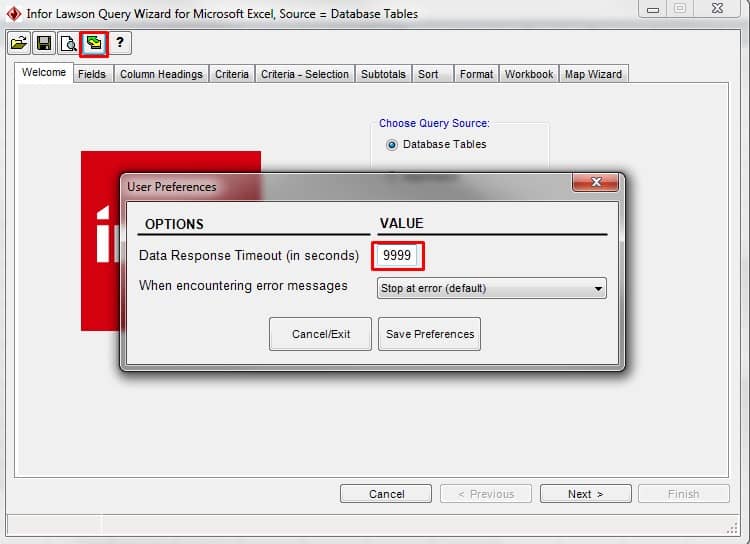Go to the Criteria - Selection tab
The height and width of the screenshot is (544, 750).
pos(305,74)
